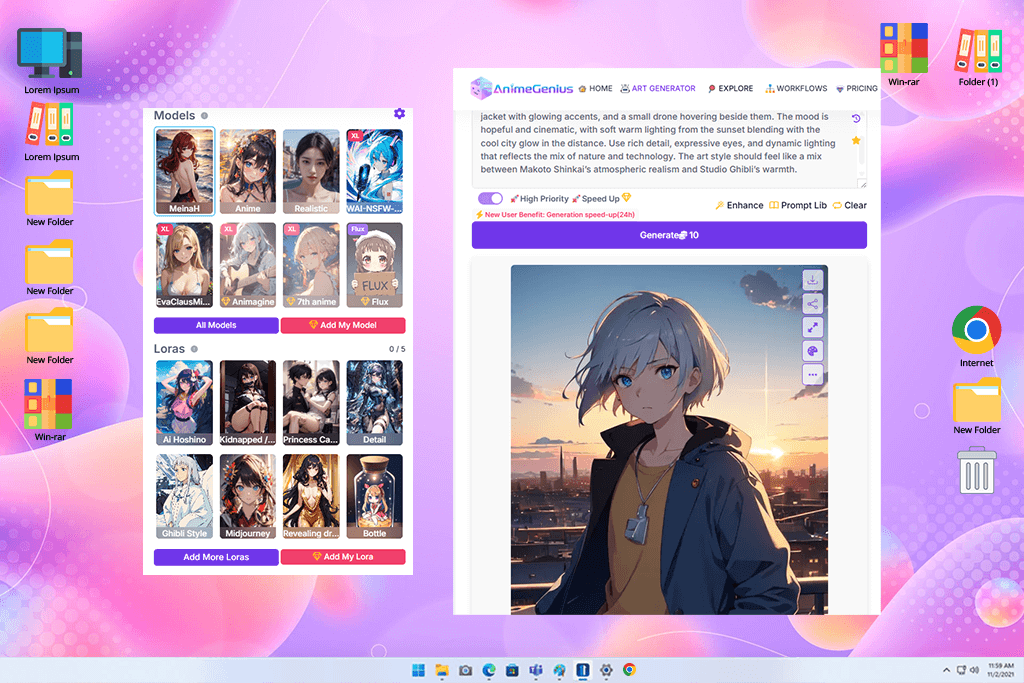Select the Princess Ca... lora thumbnail

(x=311, y=403)
